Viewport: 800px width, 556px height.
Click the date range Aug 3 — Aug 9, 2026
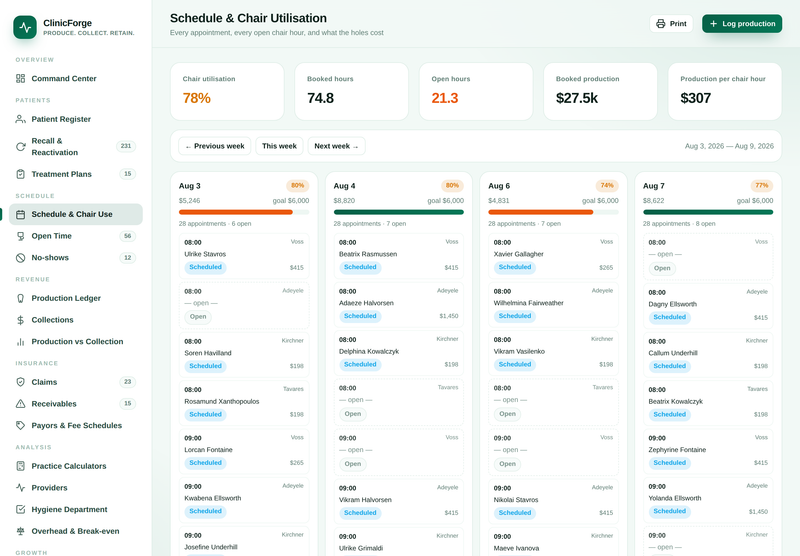(x=729, y=146)
